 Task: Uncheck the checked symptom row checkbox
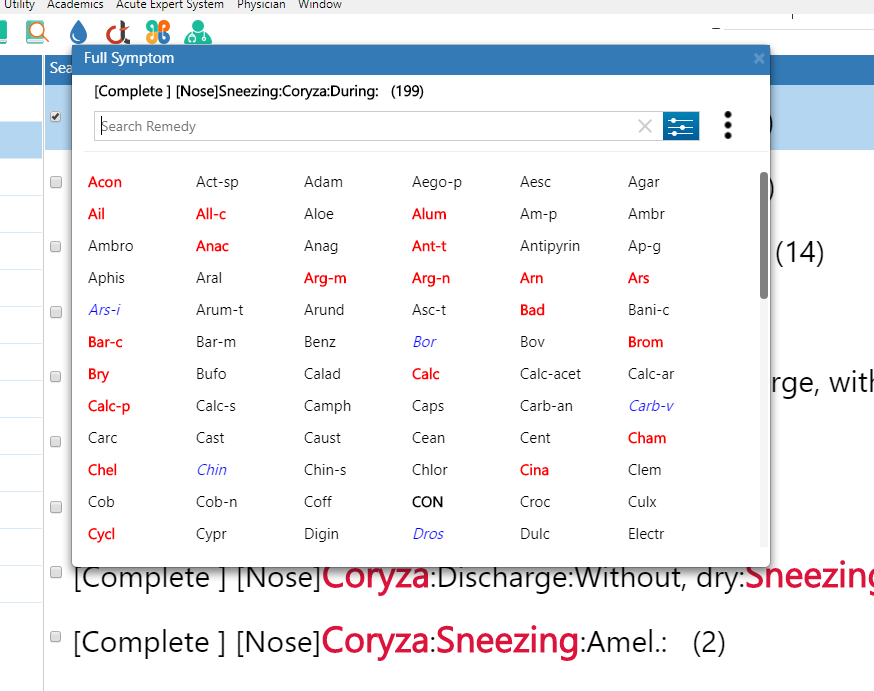(x=55, y=117)
